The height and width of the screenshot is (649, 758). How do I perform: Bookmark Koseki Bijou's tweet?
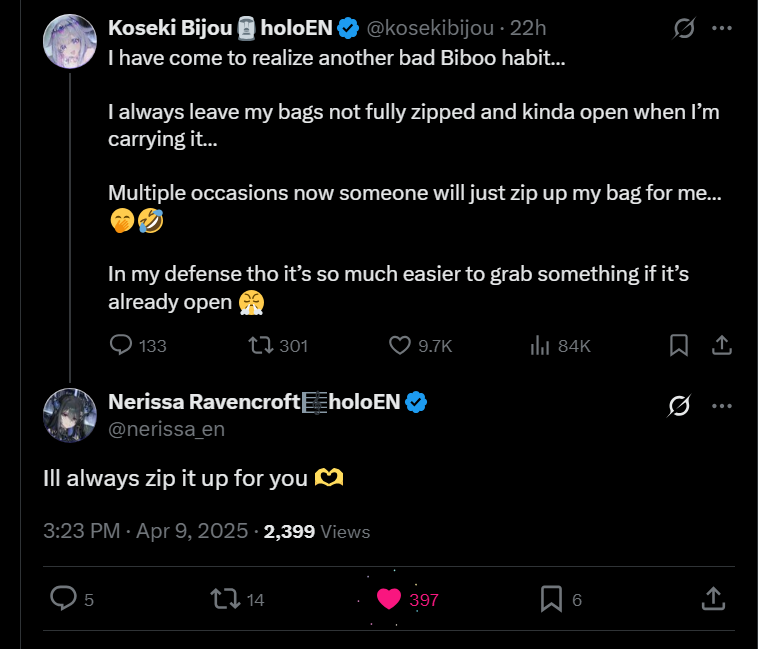click(678, 345)
